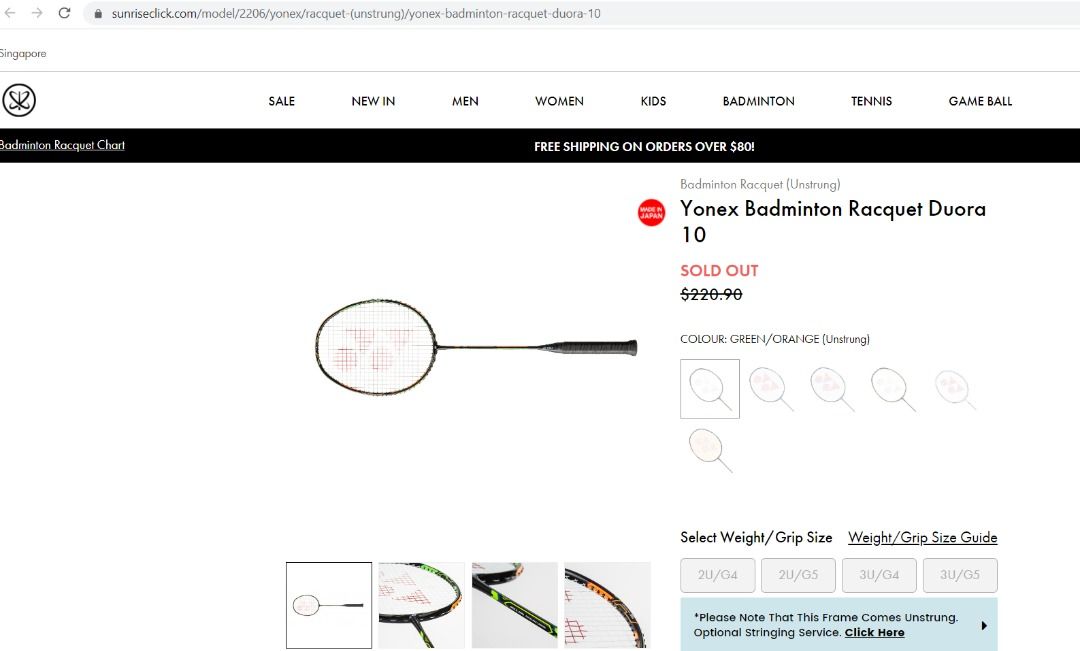Follow the stringing service Click Here link

tap(874, 632)
